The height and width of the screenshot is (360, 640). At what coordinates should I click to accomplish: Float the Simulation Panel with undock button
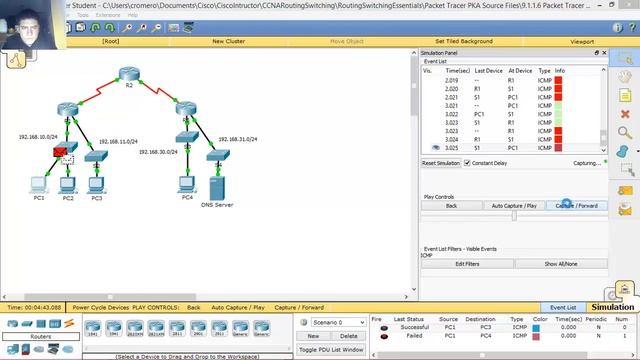[597, 53]
